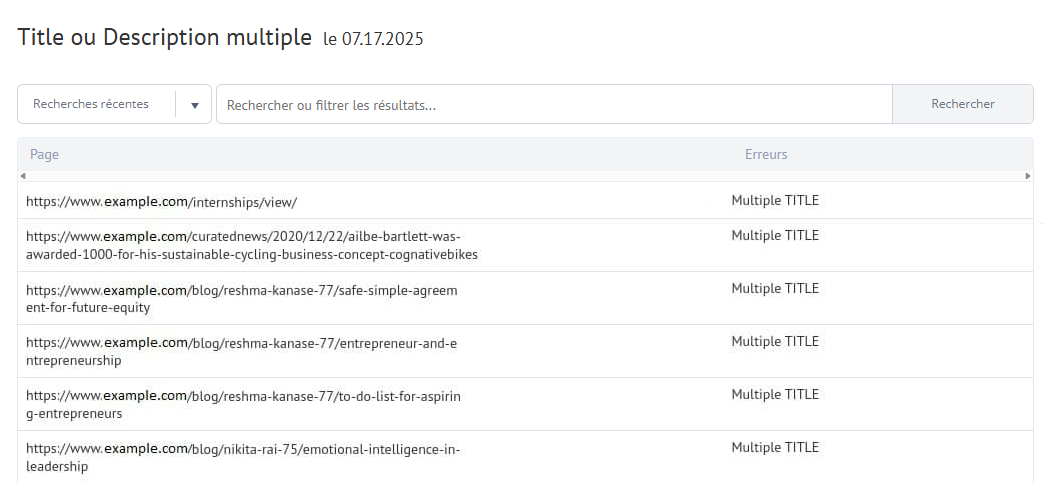This screenshot has height=483, width=1044.
Task: Select Multiple TITLE error in curatednews row
Action: tap(775, 235)
